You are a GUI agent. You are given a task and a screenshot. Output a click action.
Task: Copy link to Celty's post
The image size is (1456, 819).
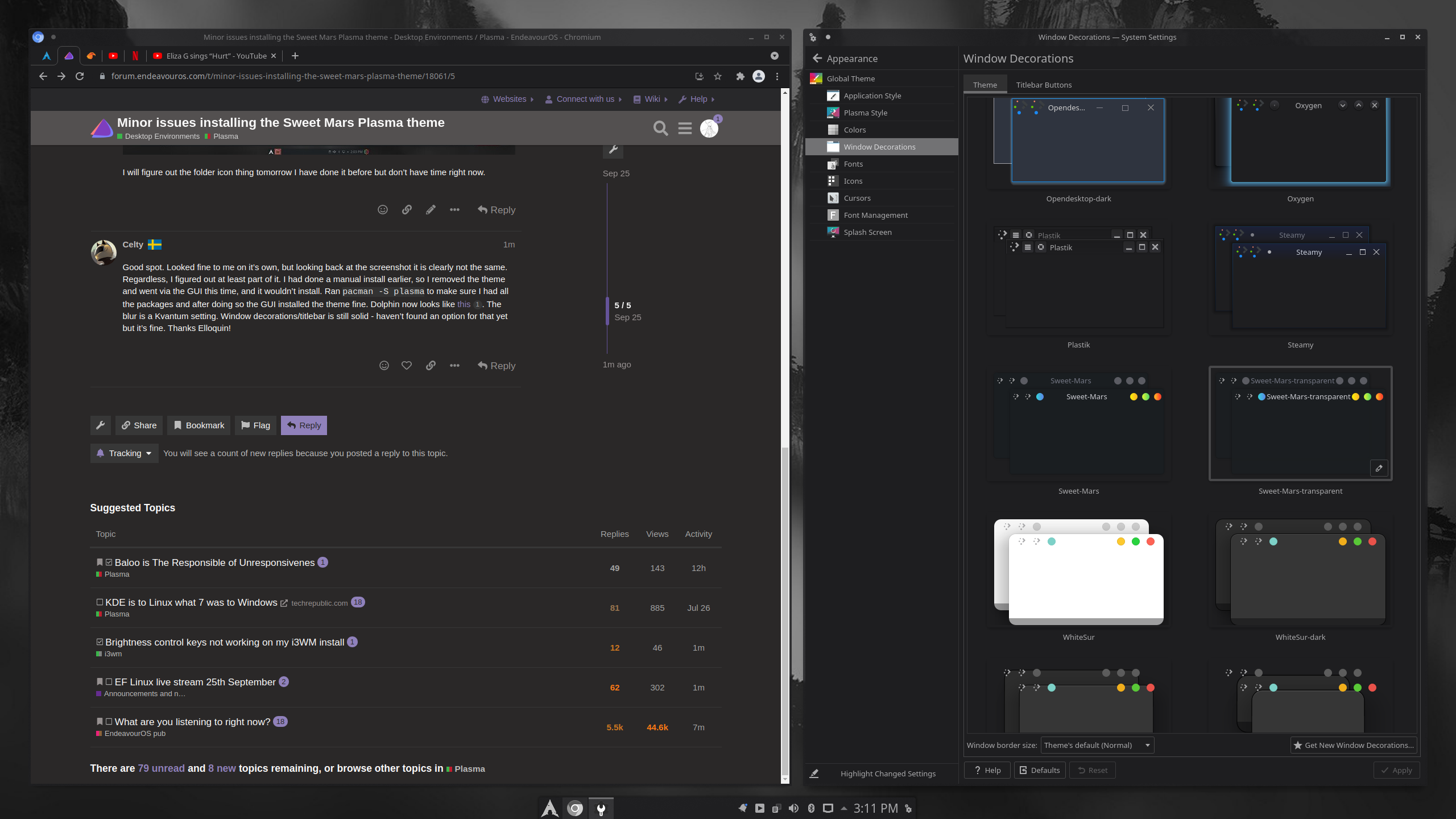pyautogui.click(x=431, y=366)
